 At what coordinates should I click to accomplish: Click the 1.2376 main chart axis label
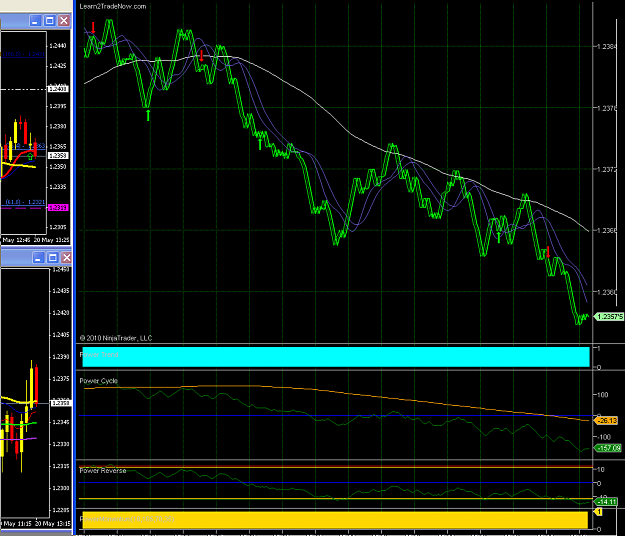pos(607,108)
